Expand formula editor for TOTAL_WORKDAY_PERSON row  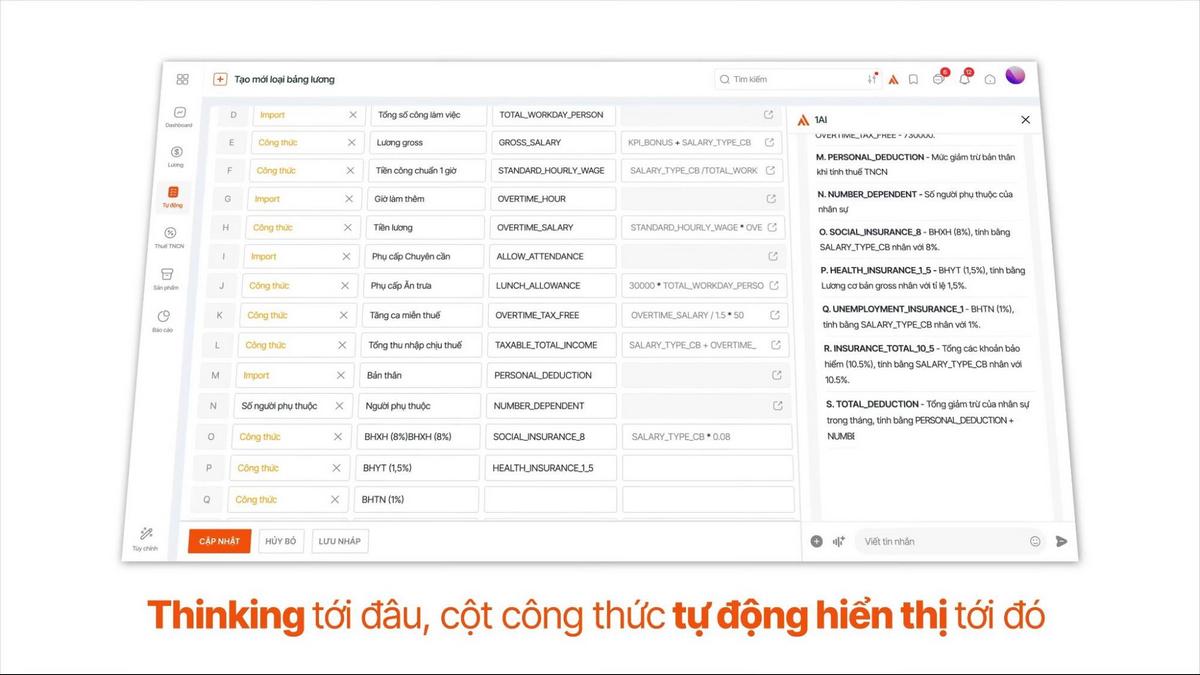[x=770, y=115]
